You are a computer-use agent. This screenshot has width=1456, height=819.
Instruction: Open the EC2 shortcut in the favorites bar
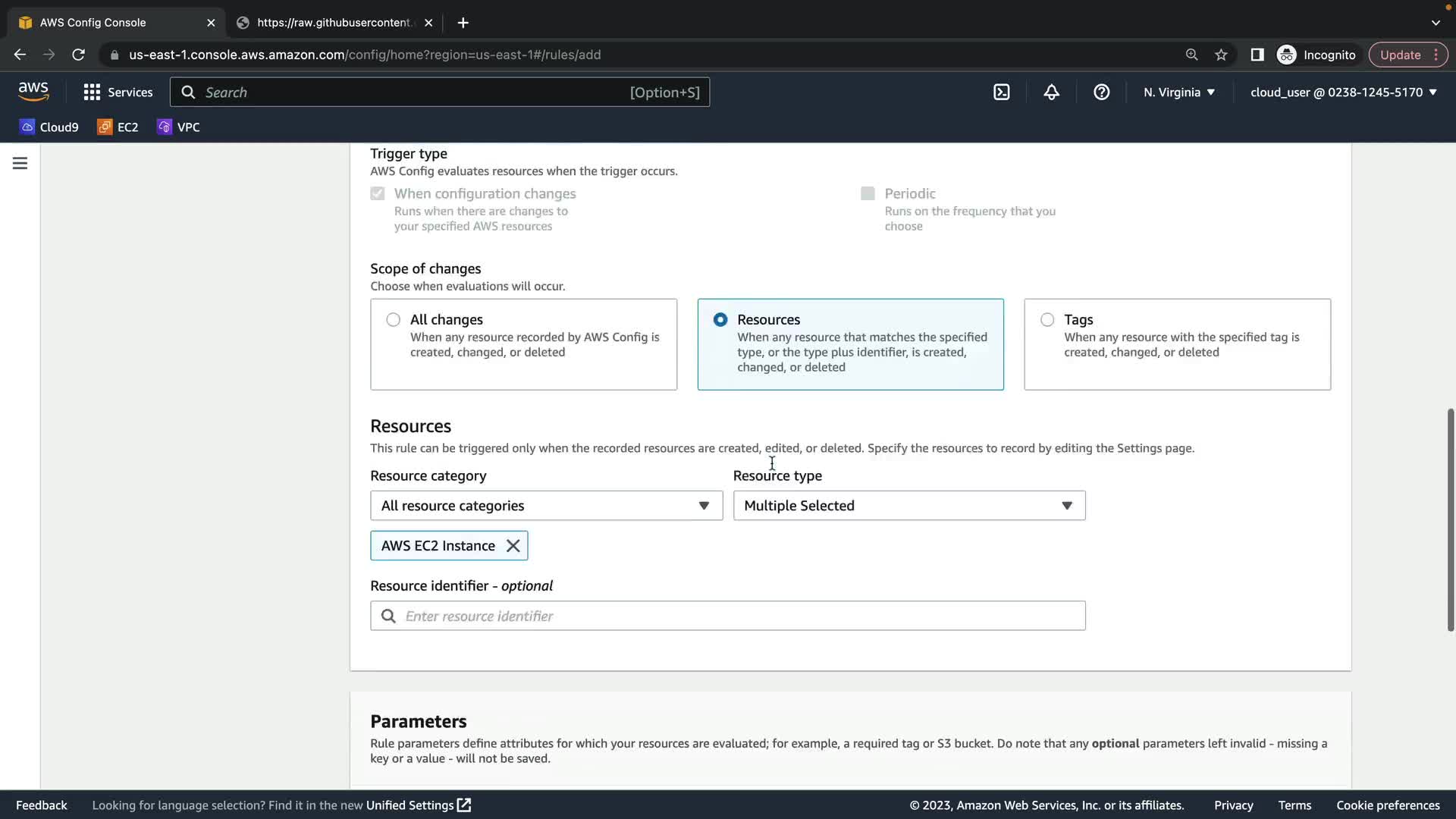coord(118,127)
